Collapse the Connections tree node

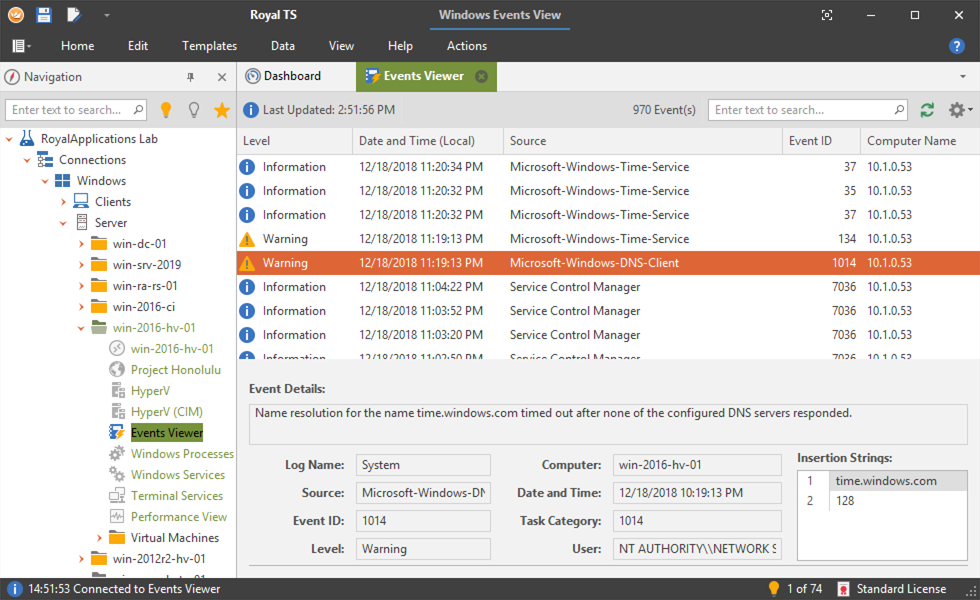tap(27, 161)
